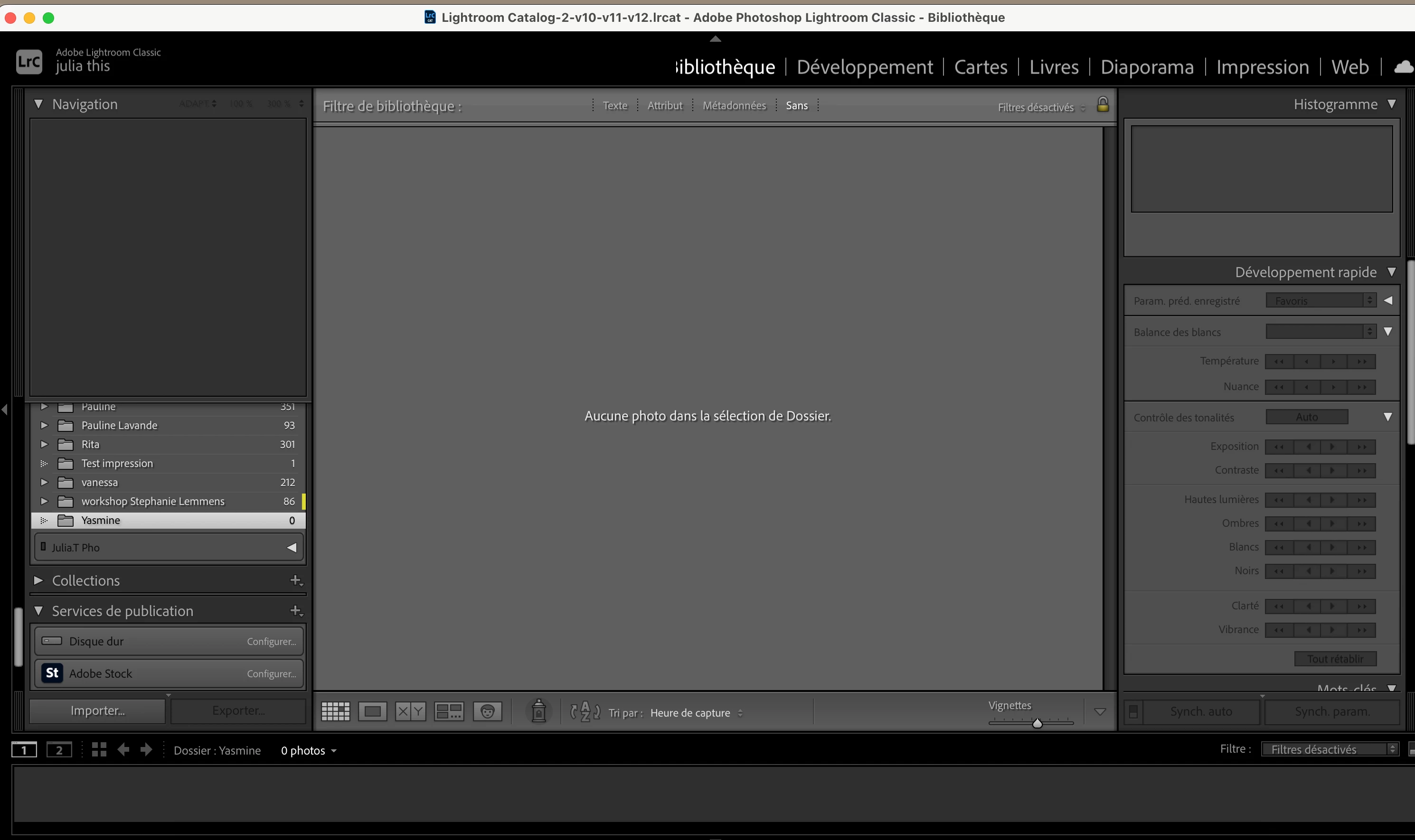The width and height of the screenshot is (1415, 840).
Task: Click the Importer button
Action: pos(97,711)
